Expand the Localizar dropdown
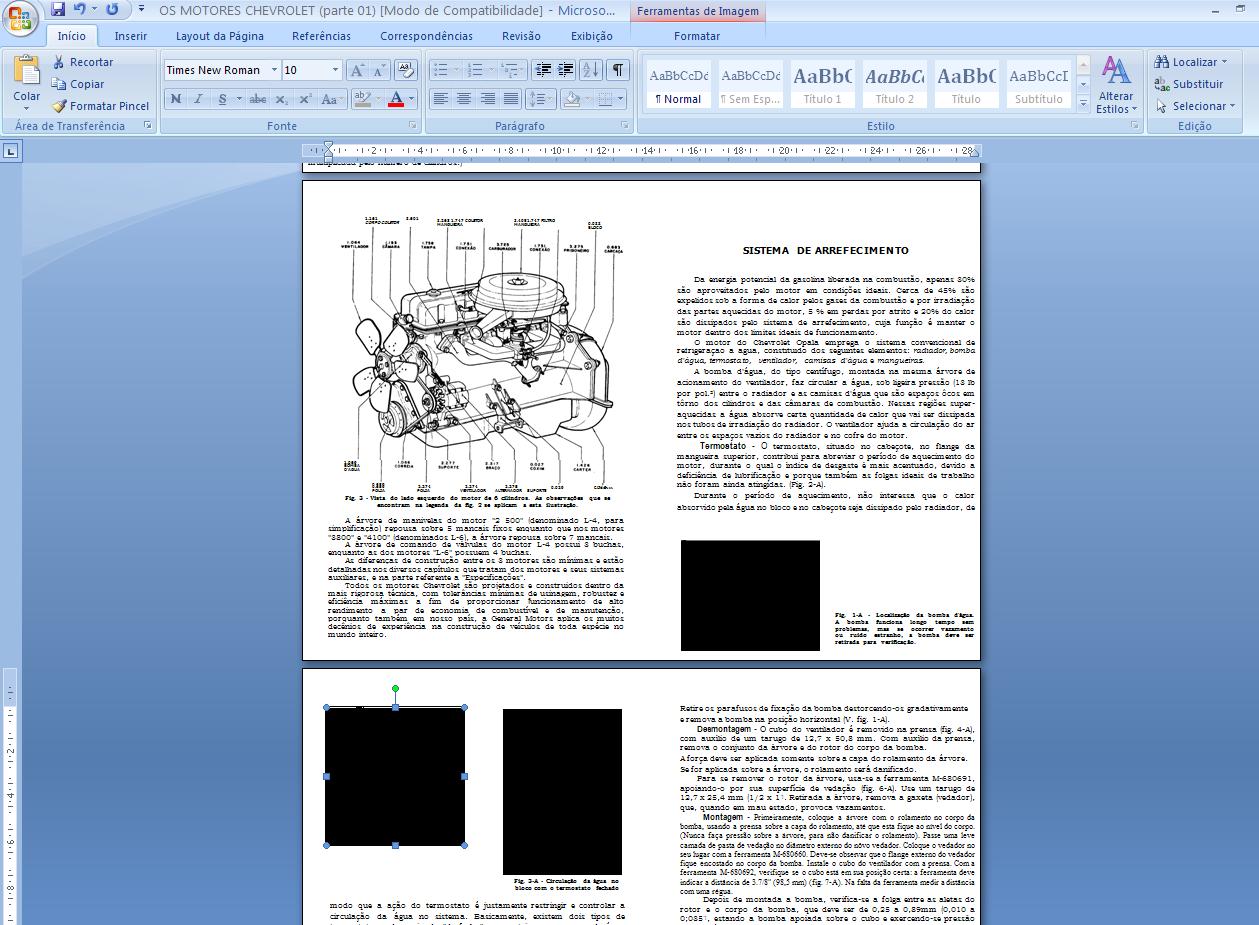 [1225, 62]
